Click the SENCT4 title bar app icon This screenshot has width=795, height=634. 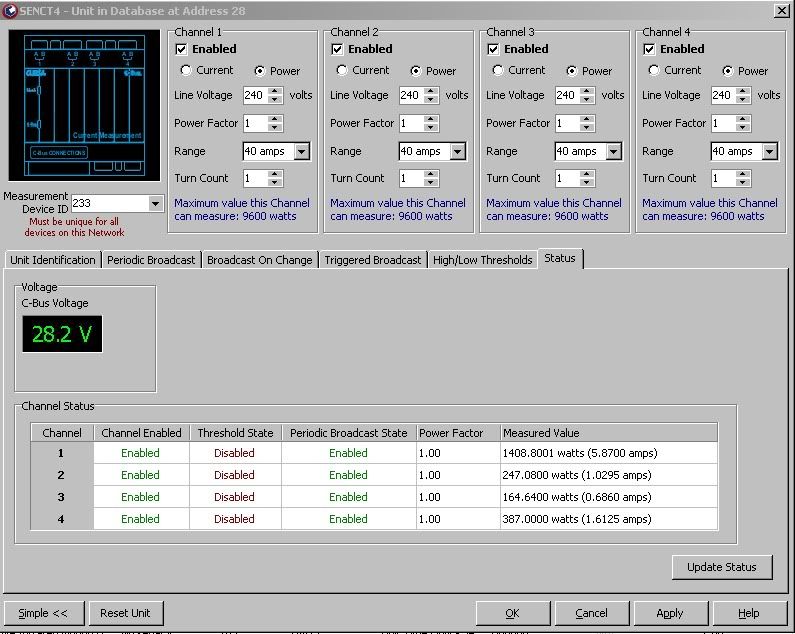pos(9,10)
